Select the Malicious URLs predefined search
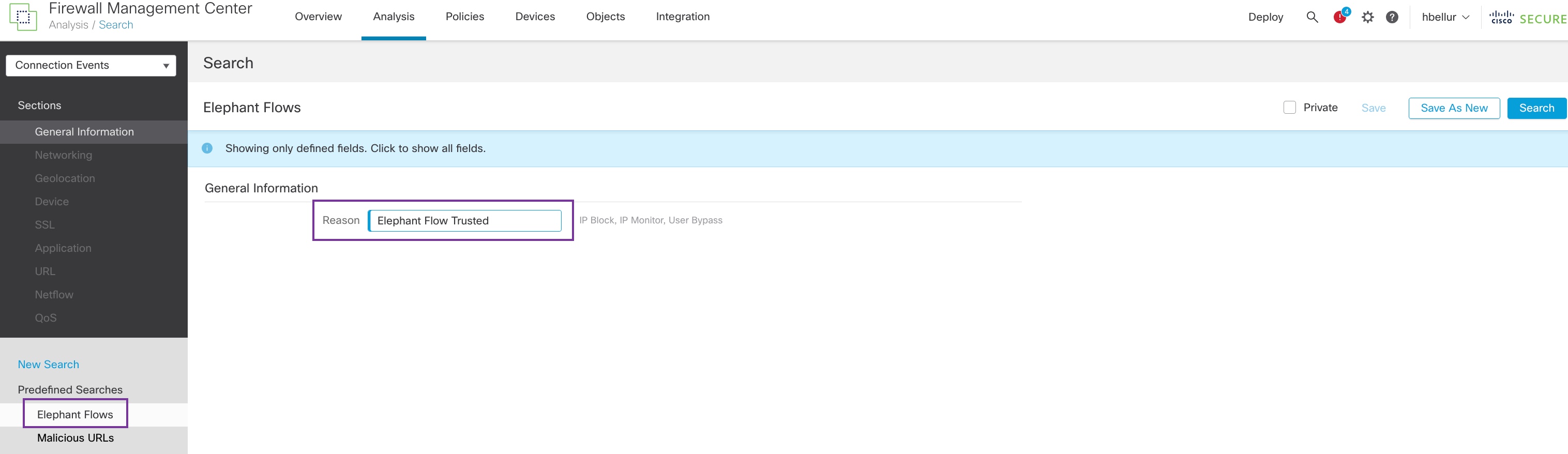This screenshot has width=1568, height=454. tap(76, 438)
